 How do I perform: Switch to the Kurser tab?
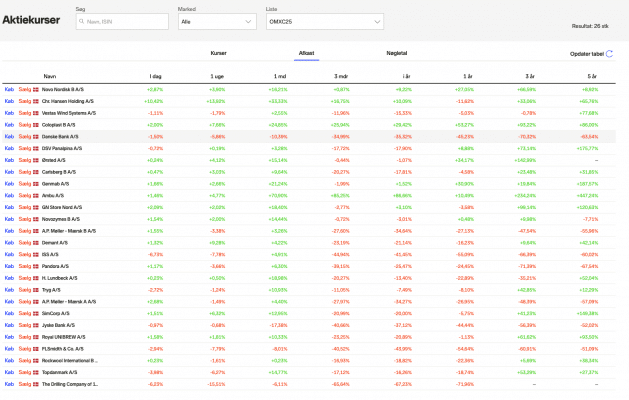[x=218, y=53]
